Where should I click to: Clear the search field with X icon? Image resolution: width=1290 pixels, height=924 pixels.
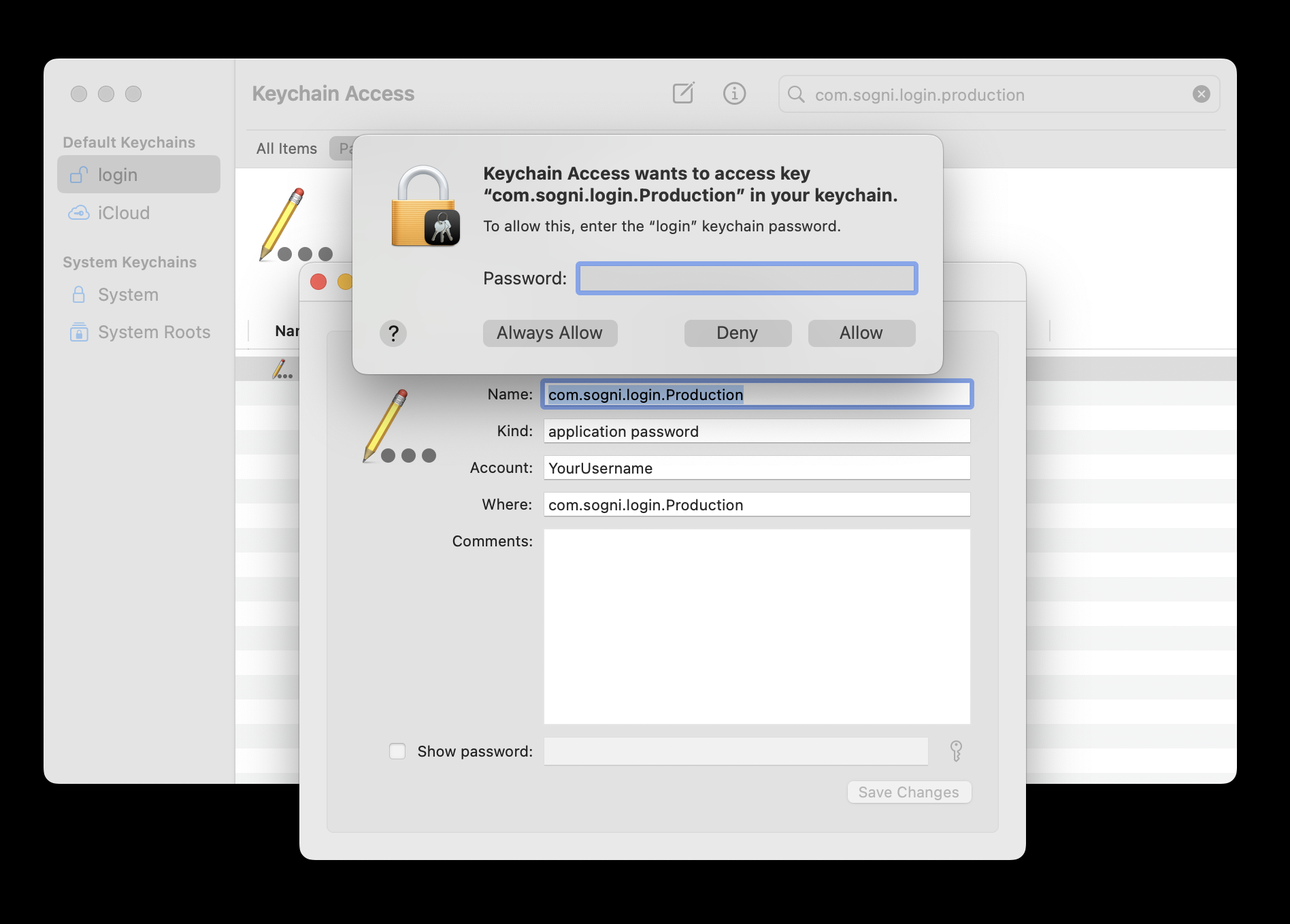pyautogui.click(x=1201, y=94)
